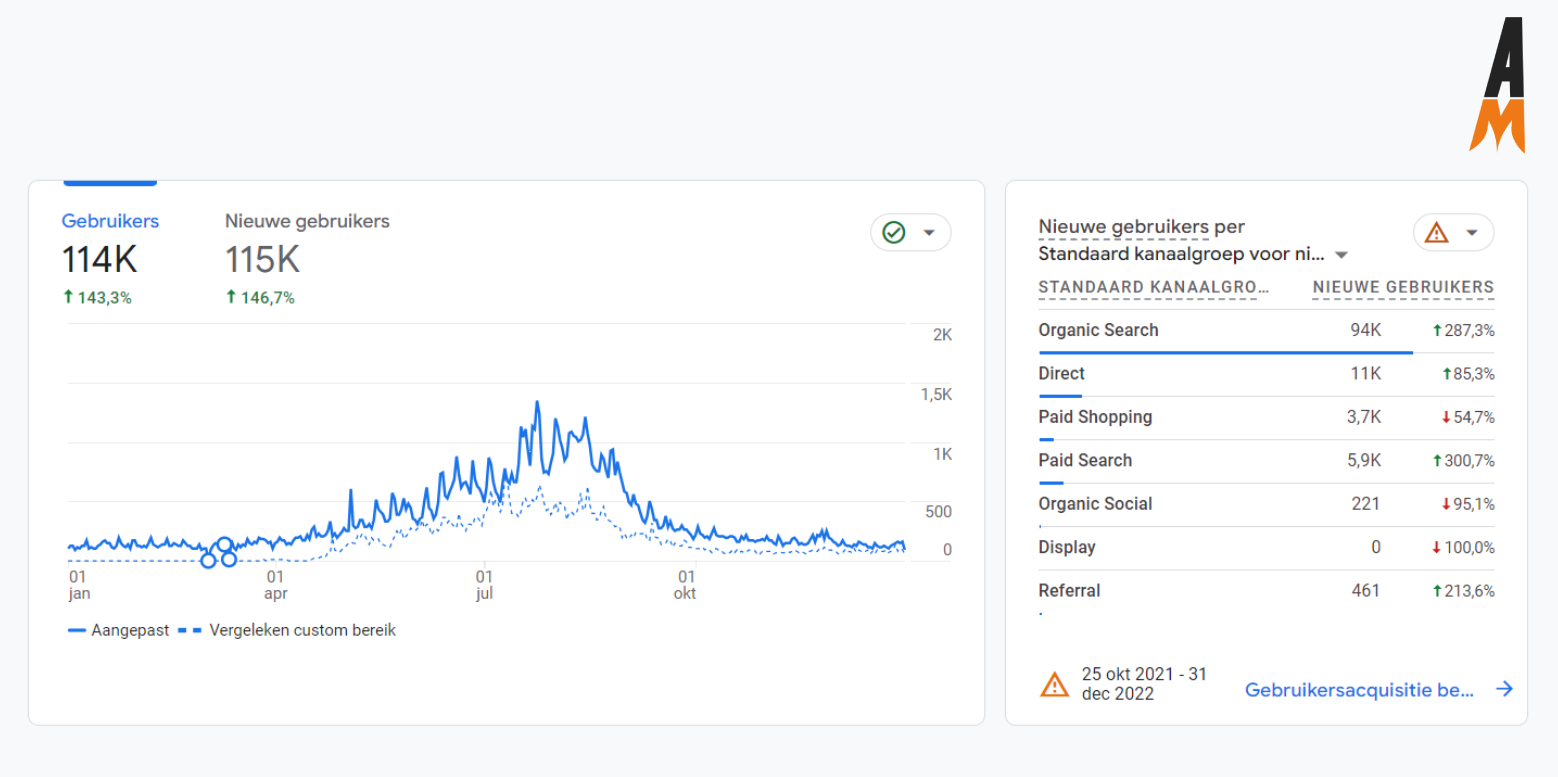
Task: Click the AM logo in top right
Action: click(1497, 85)
